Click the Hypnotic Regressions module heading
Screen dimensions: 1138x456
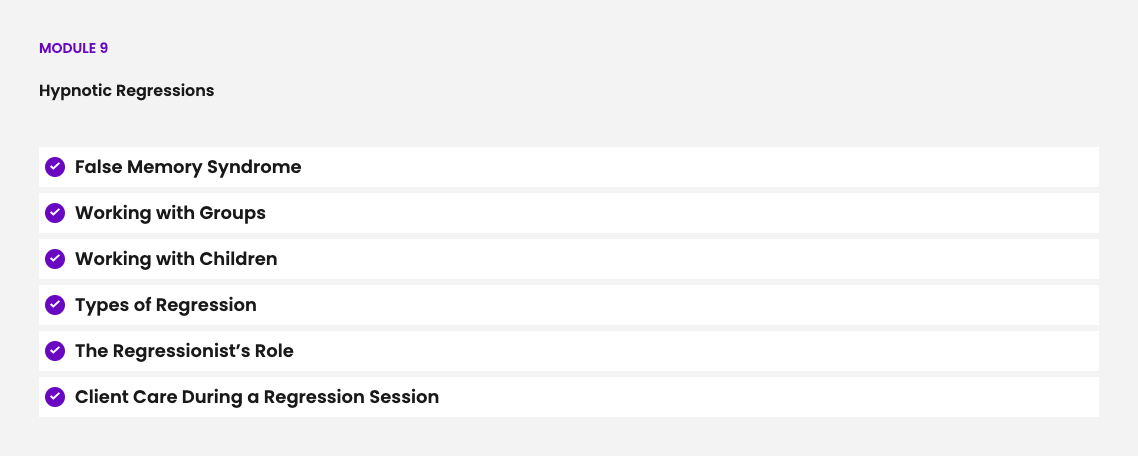pos(127,91)
